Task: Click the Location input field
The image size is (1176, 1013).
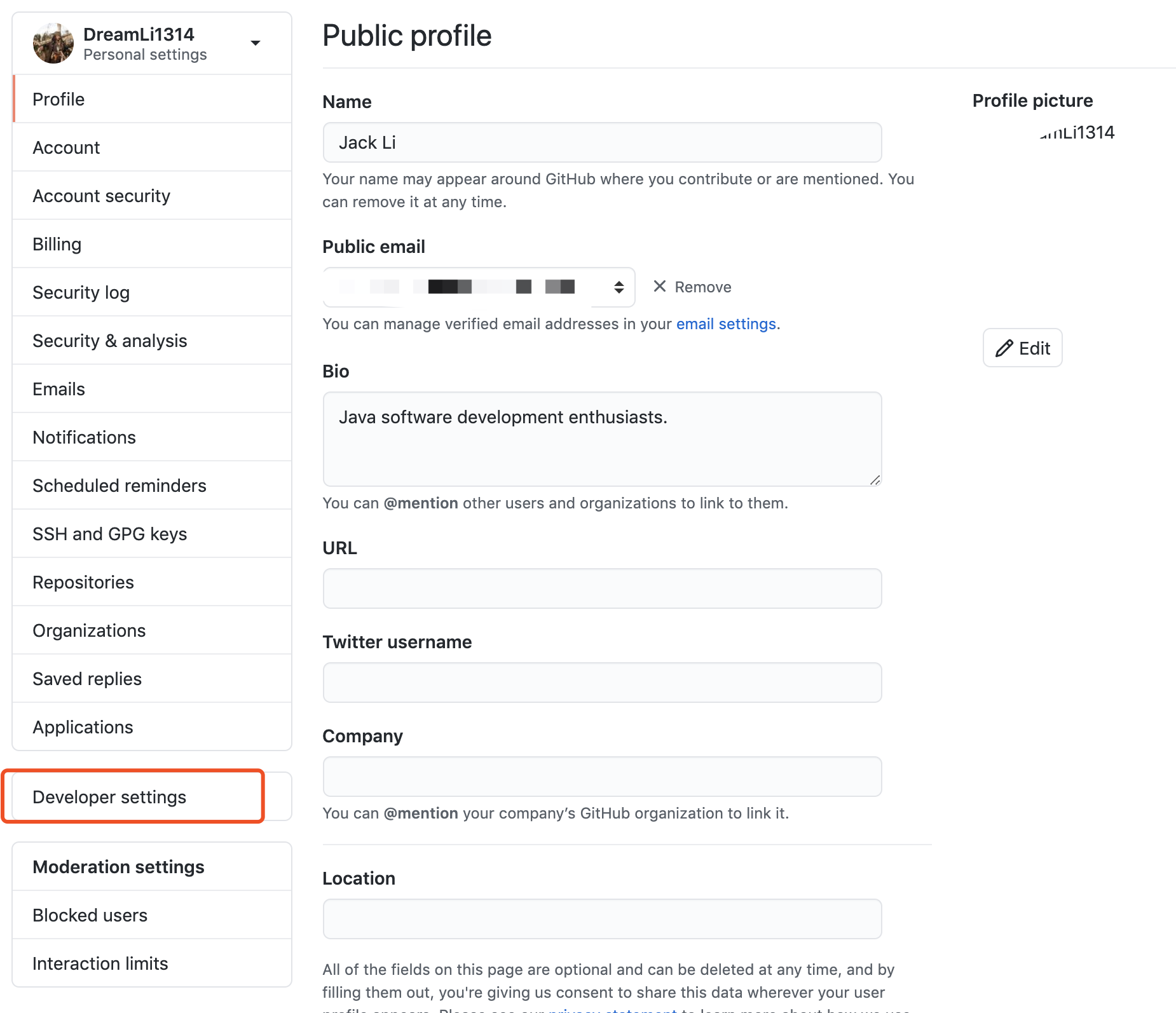Action: click(602, 919)
